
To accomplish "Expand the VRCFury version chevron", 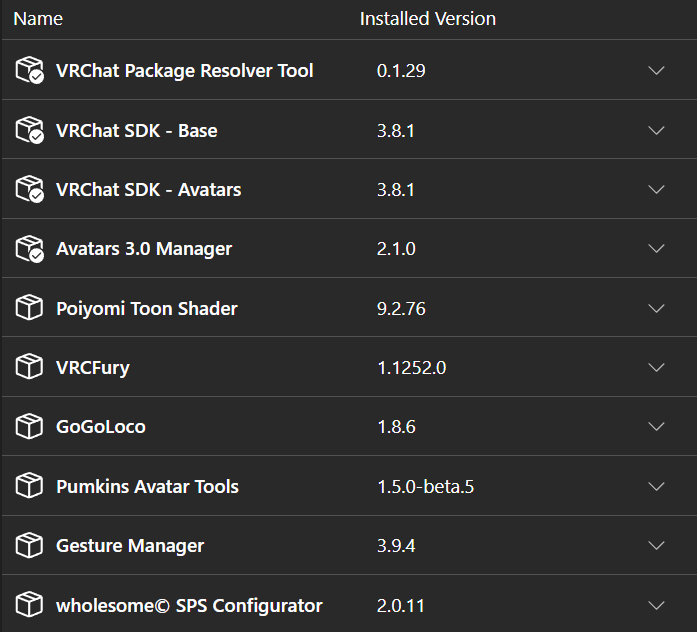I will (656, 367).
